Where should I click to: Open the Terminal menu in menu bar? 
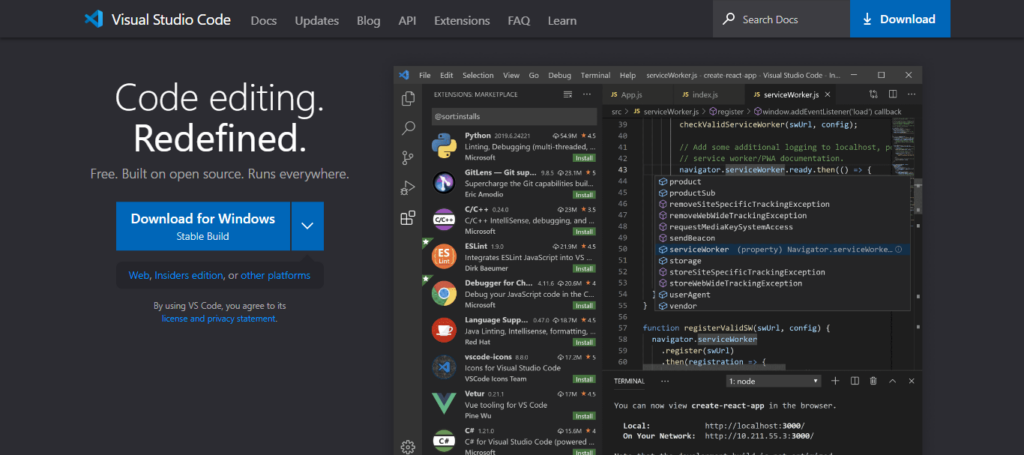coord(595,75)
